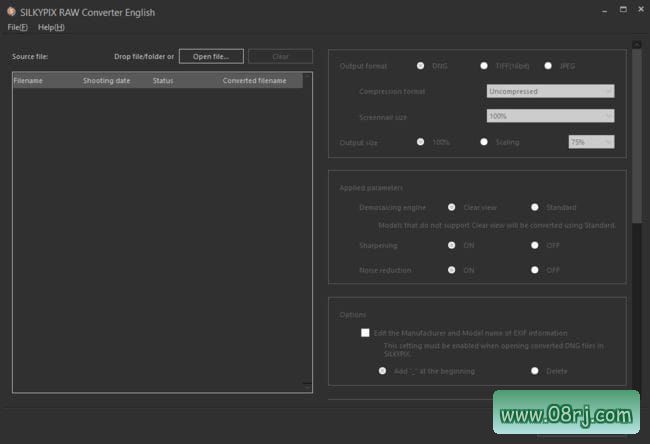Close the SILKYPIX RAW Converter window
This screenshot has width=650, height=444.
coord(640,9)
